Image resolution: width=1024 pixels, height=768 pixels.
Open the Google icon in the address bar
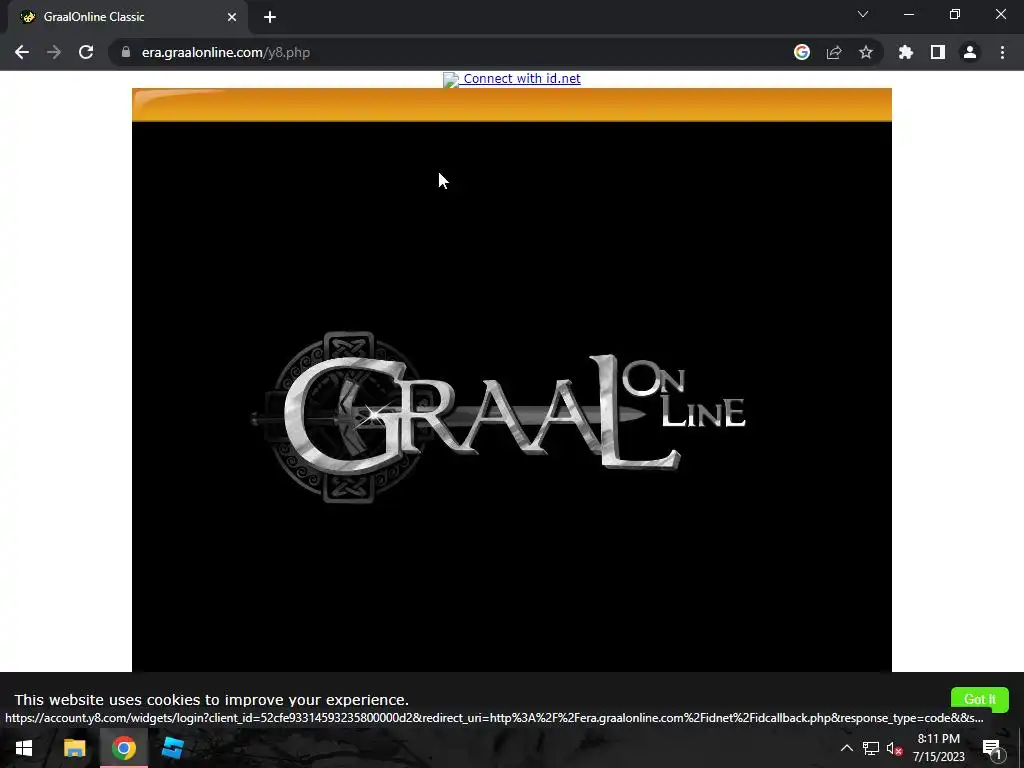(802, 52)
